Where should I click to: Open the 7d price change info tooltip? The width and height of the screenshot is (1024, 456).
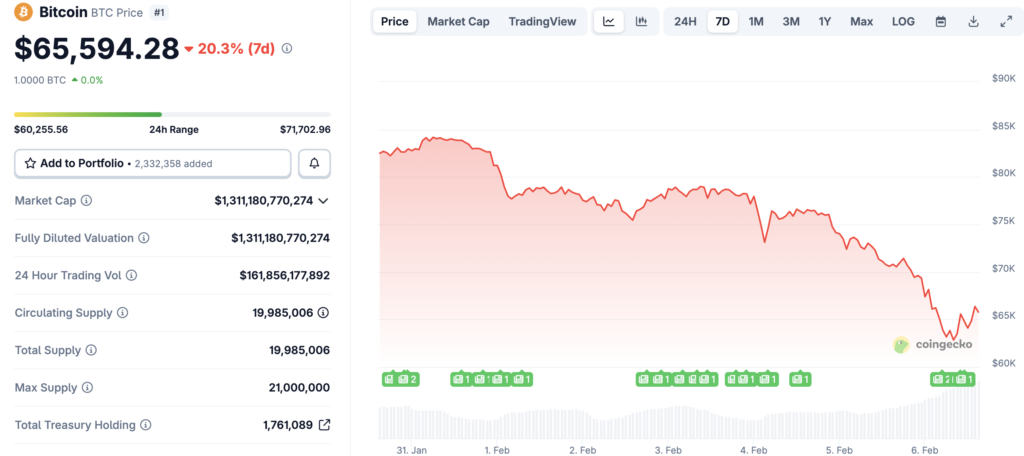click(288, 48)
